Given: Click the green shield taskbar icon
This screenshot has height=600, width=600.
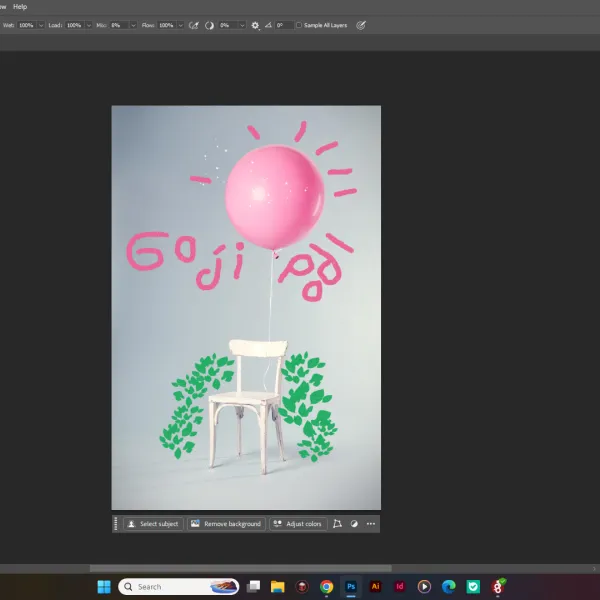Looking at the screenshot, I should coord(473,587).
